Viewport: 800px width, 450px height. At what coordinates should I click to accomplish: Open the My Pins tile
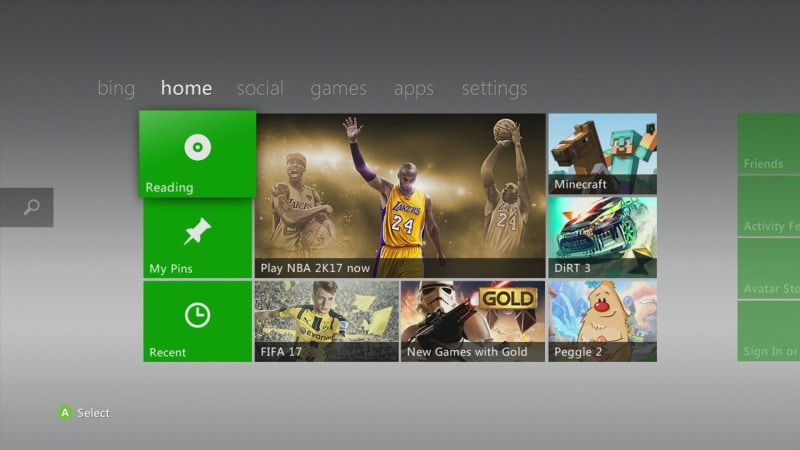pyautogui.click(x=197, y=238)
